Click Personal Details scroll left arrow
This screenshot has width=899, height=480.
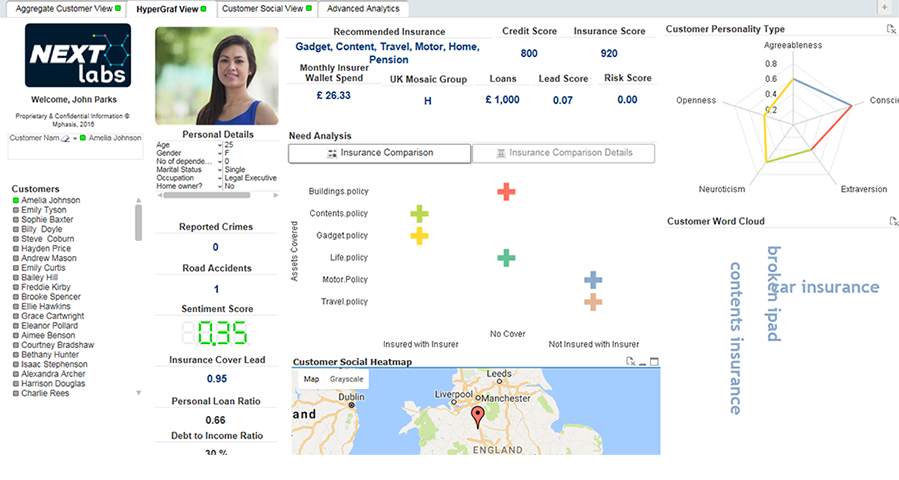(x=159, y=196)
